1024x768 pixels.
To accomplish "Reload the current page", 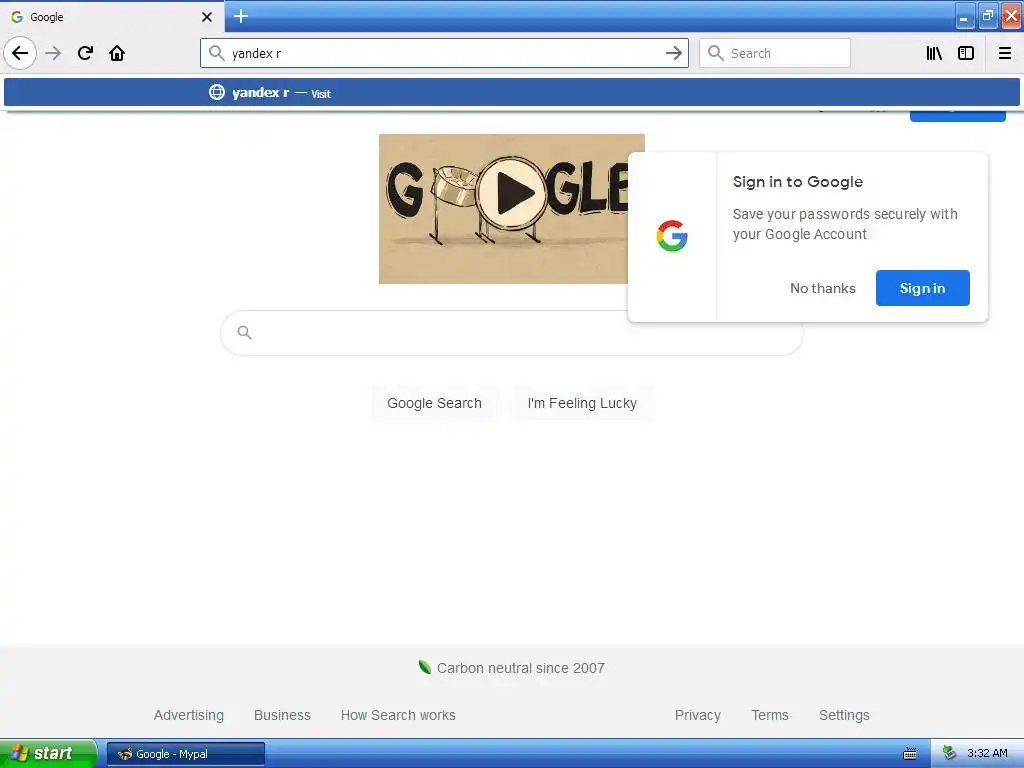I will pos(85,53).
